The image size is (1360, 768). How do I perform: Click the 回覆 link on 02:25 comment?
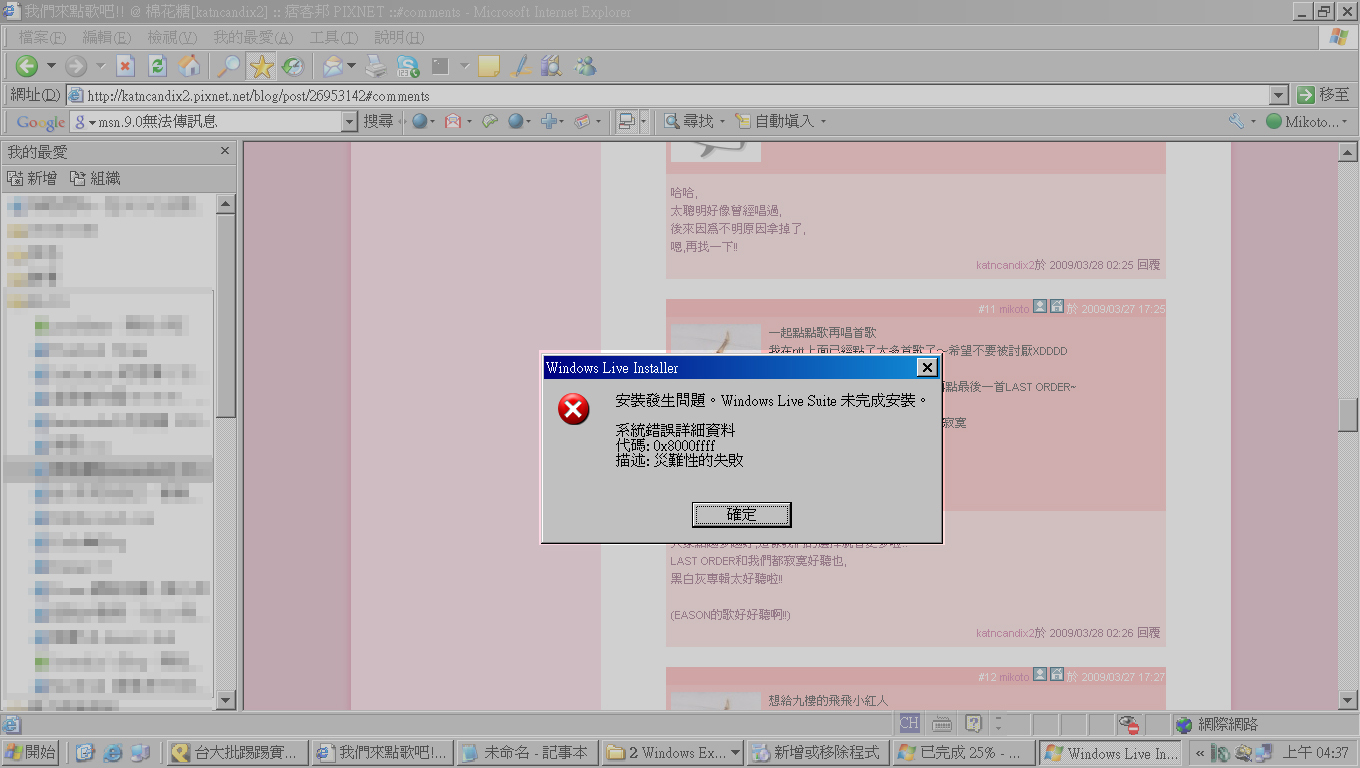1148,265
